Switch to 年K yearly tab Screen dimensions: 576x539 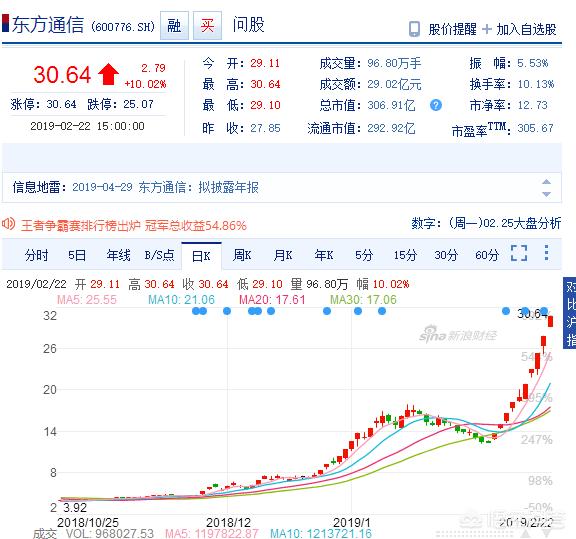coord(324,255)
